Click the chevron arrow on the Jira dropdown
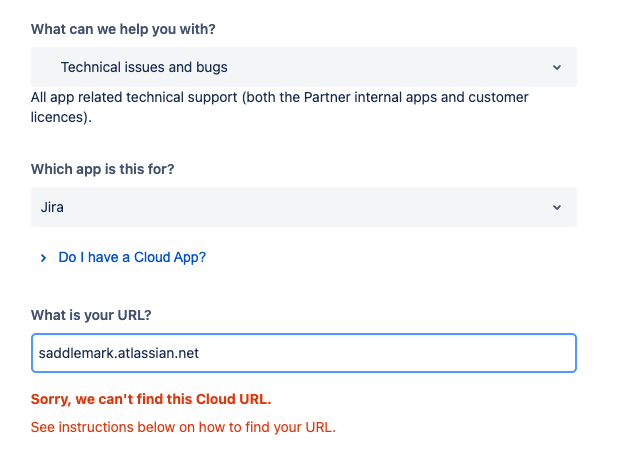The height and width of the screenshot is (468, 633). pyautogui.click(x=556, y=208)
